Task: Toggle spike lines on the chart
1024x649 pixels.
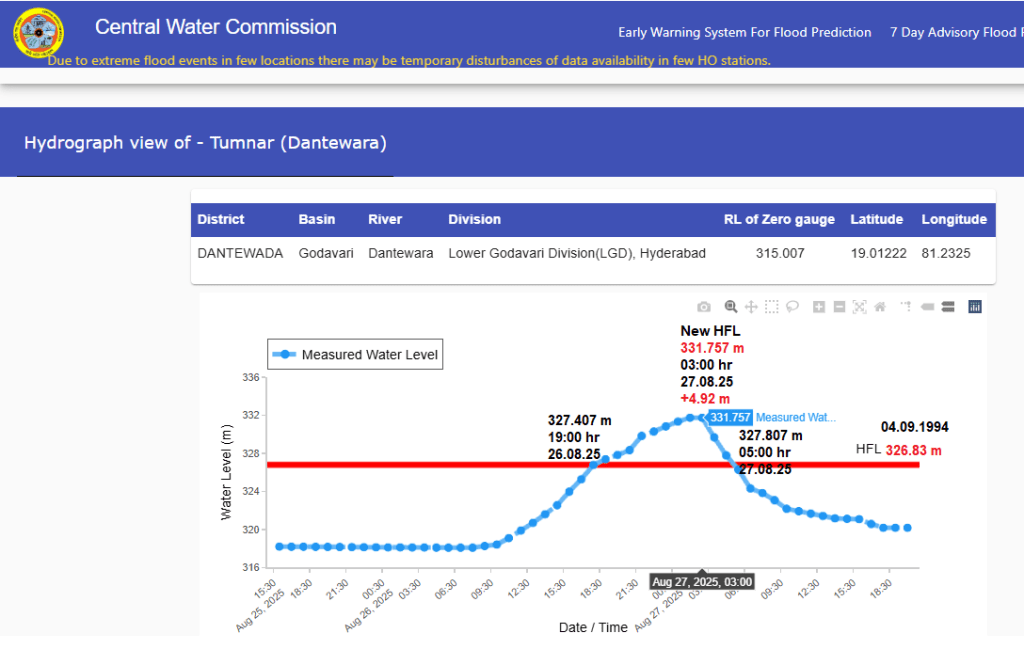Action: pyautogui.click(x=906, y=307)
